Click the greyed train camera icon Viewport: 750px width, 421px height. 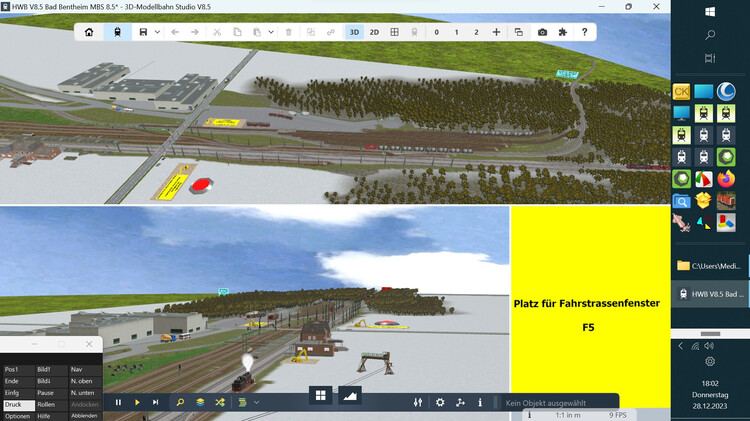414,32
